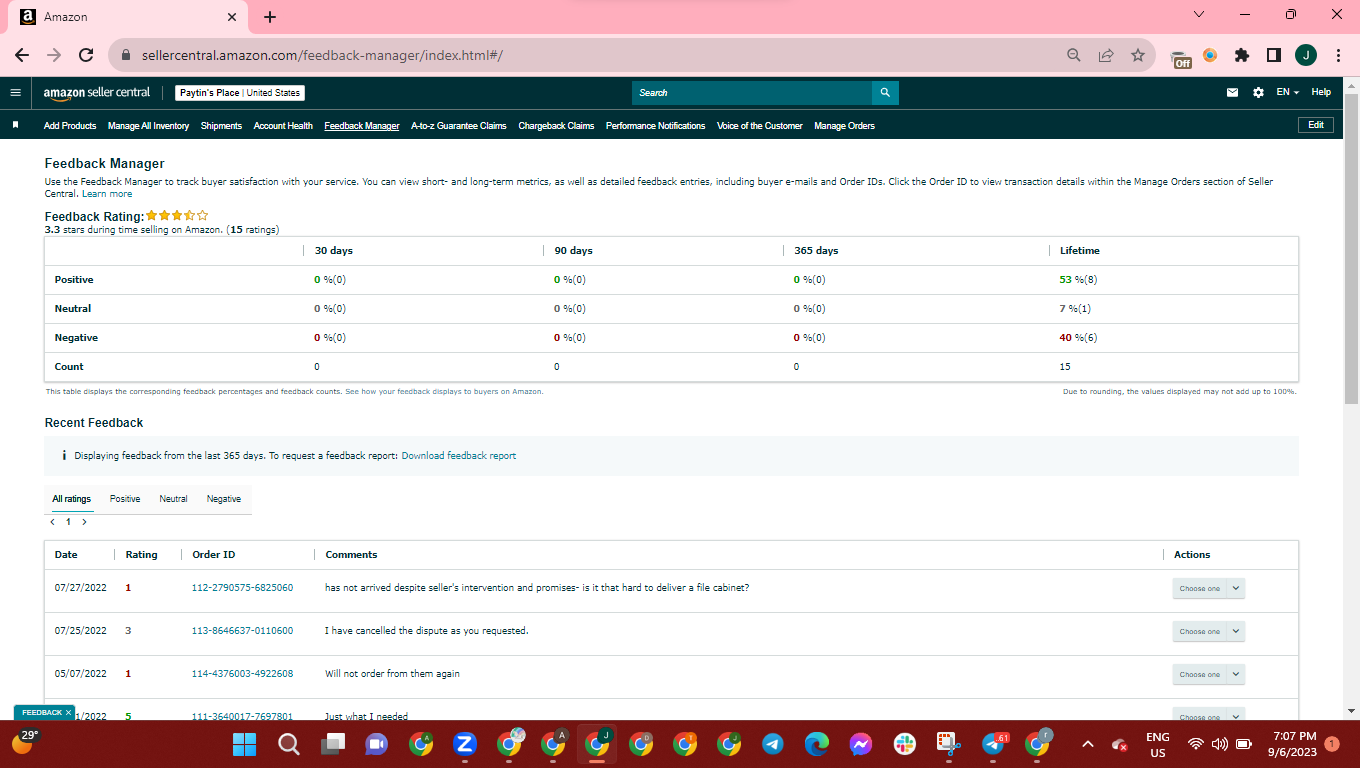Open A-to-z Guarantee Claims
The image size is (1360, 768).
pyautogui.click(x=459, y=126)
